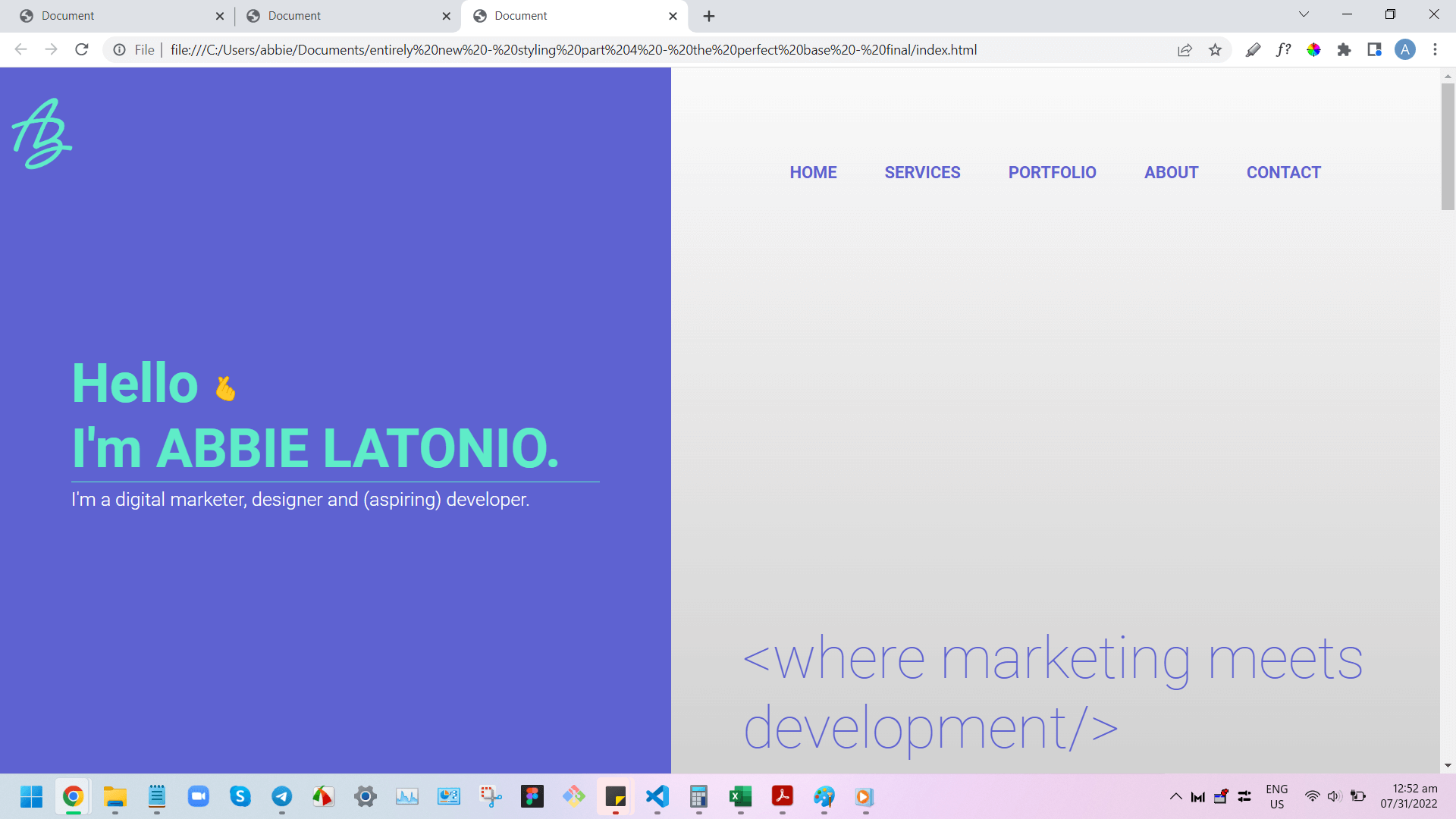Open Chrome three-dot menu
1456x819 pixels.
click(x=1435, y=50)
